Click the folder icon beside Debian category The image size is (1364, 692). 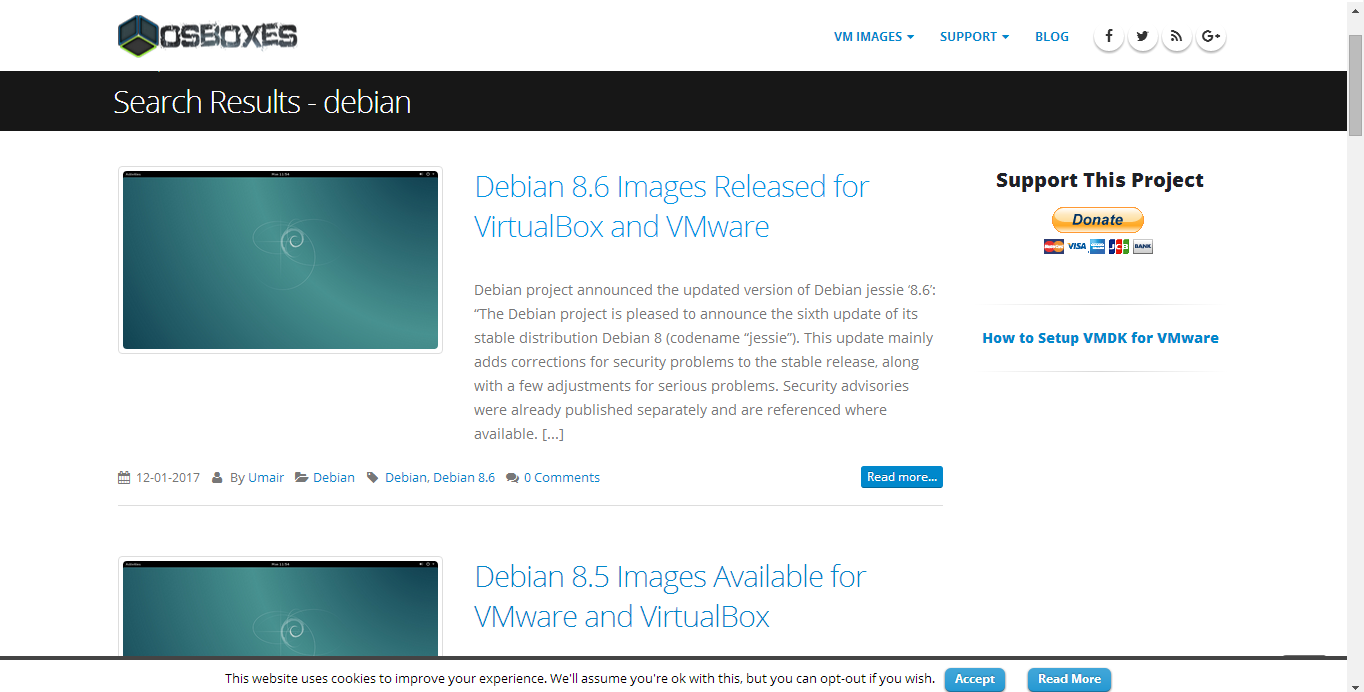pos(302,478)
